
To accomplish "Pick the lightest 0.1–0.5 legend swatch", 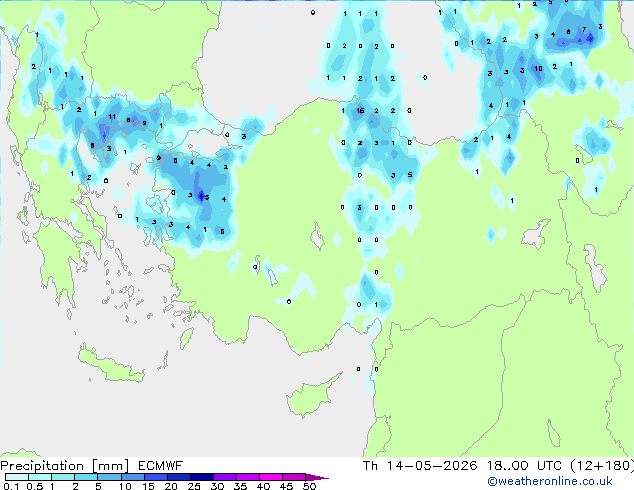I will (17, 477).
